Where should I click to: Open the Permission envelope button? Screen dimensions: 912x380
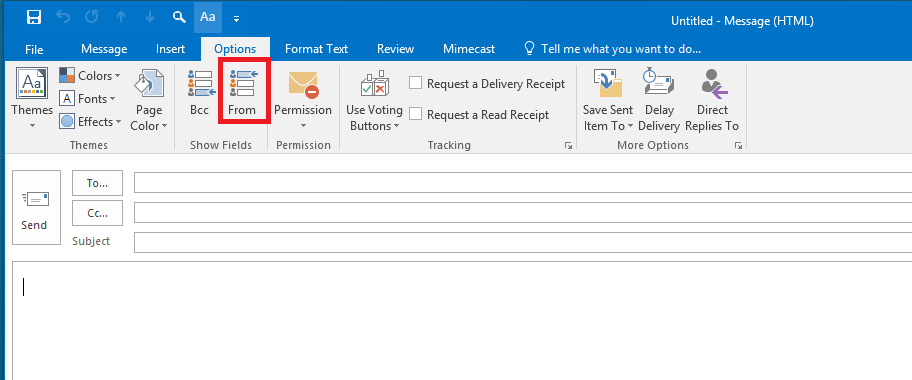pos(303,100)
